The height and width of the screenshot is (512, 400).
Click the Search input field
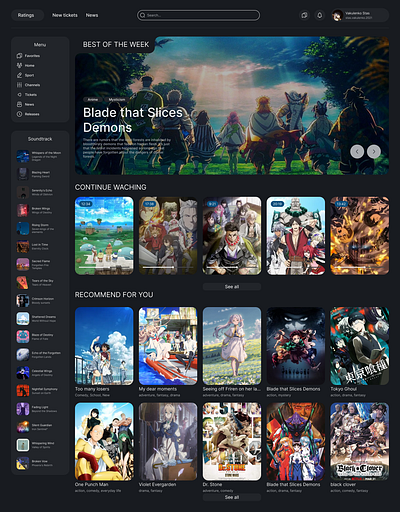tap(198, 15)
